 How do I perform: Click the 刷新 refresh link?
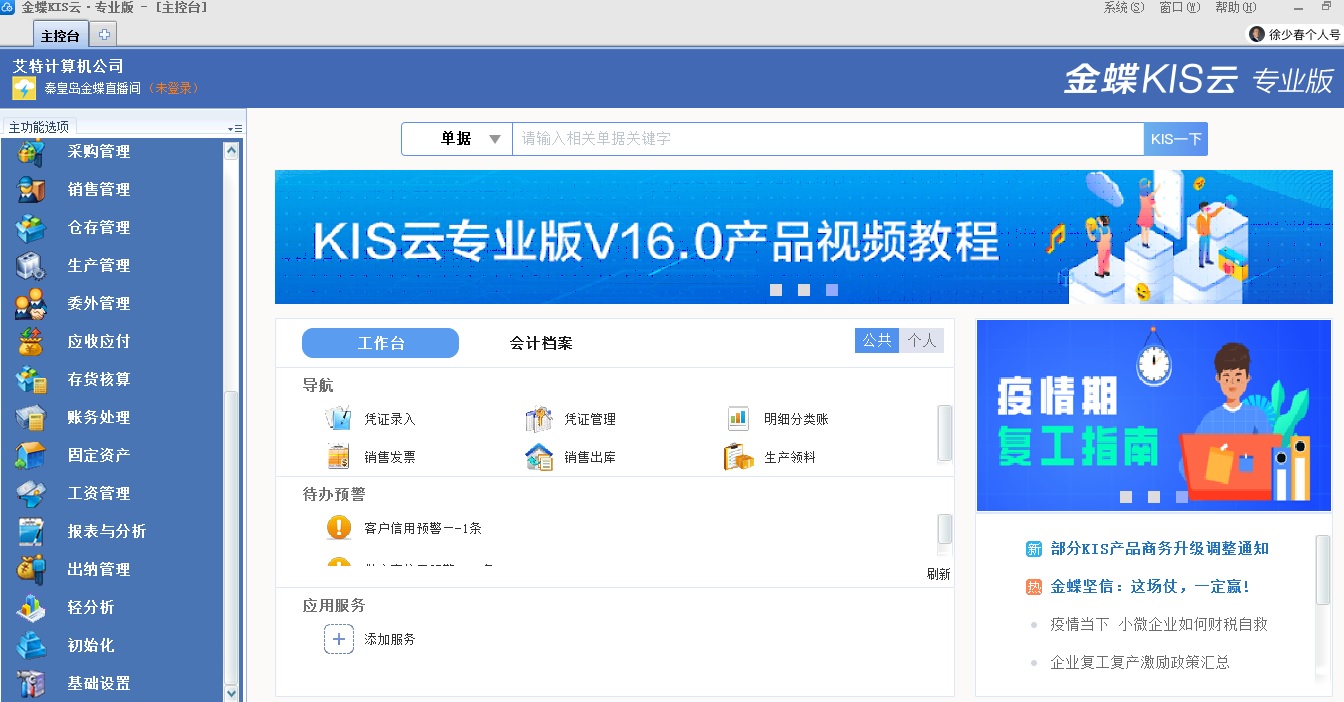[x=938, y=574]
